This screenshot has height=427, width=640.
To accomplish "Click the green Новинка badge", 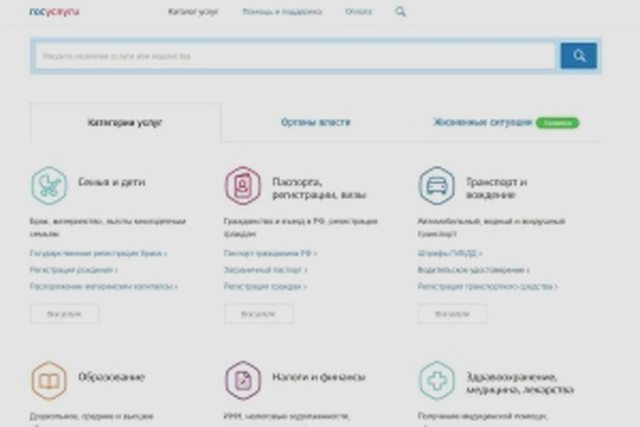I will pos(558,122).
